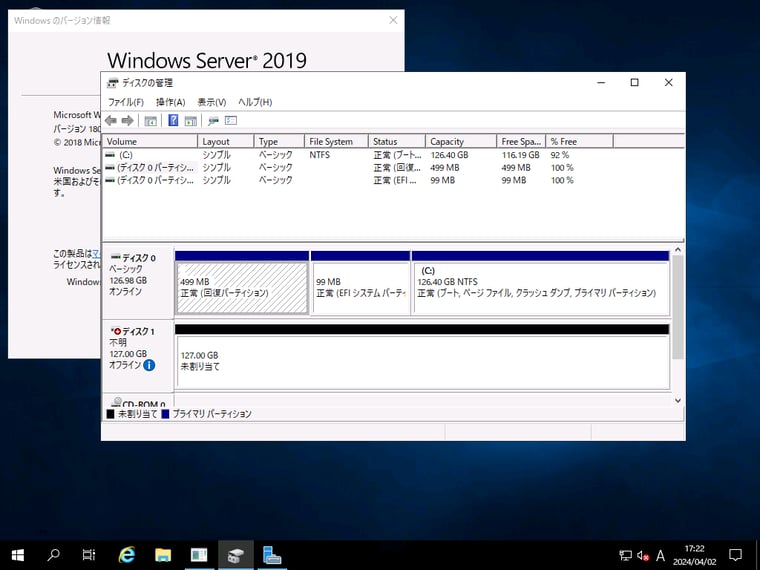This screenshot has width=760, height=570.
Task: Sort by the Layout column header
Action: click(x=226, y=142)
